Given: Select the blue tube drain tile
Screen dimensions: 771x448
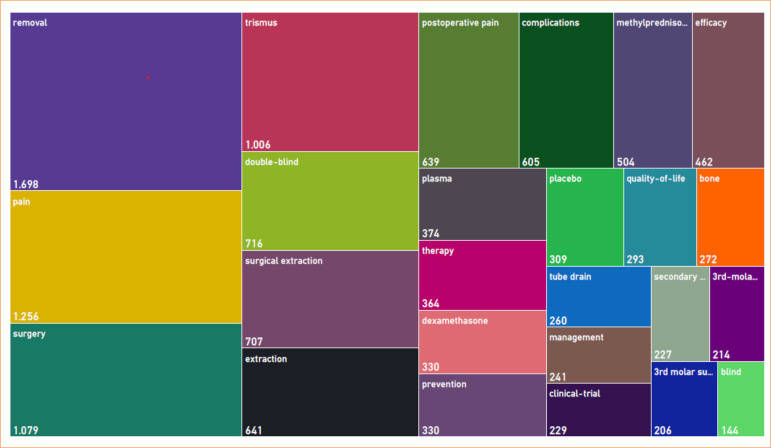Looking at the screenshot, I should pyautogui.click(x=598, y=297).
